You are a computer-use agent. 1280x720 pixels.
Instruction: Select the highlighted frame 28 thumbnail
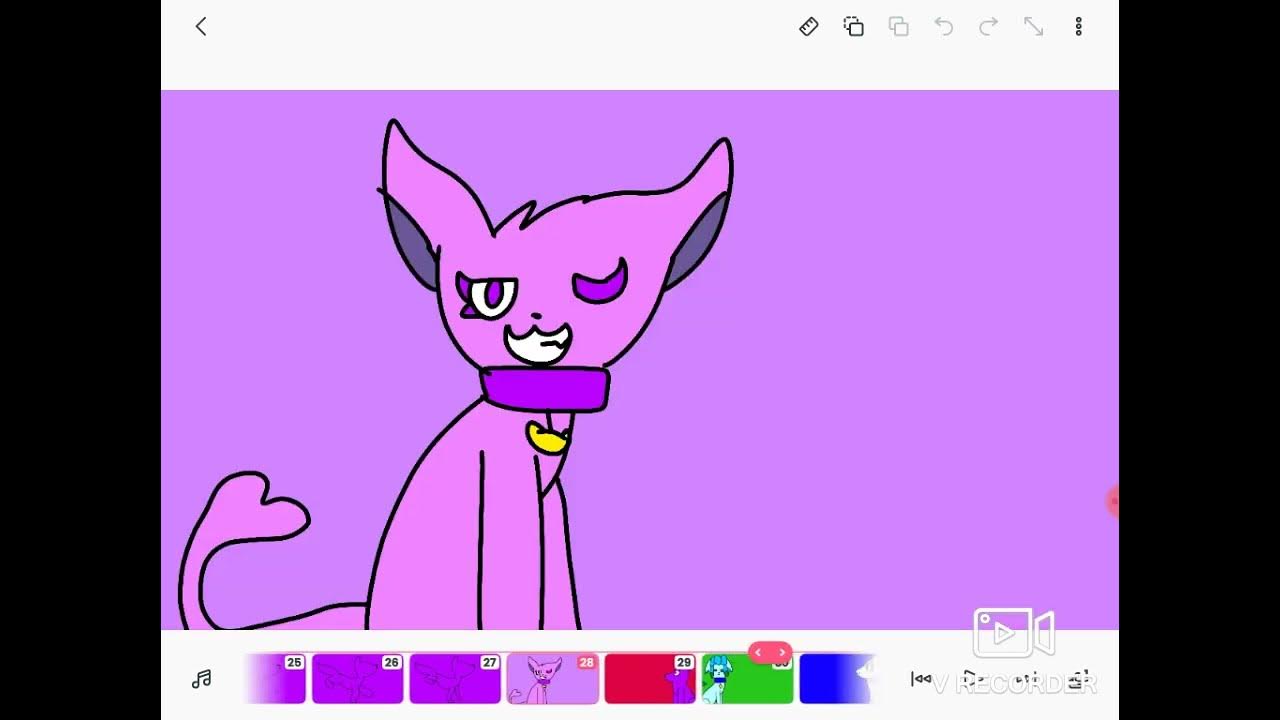click(552, 679)
